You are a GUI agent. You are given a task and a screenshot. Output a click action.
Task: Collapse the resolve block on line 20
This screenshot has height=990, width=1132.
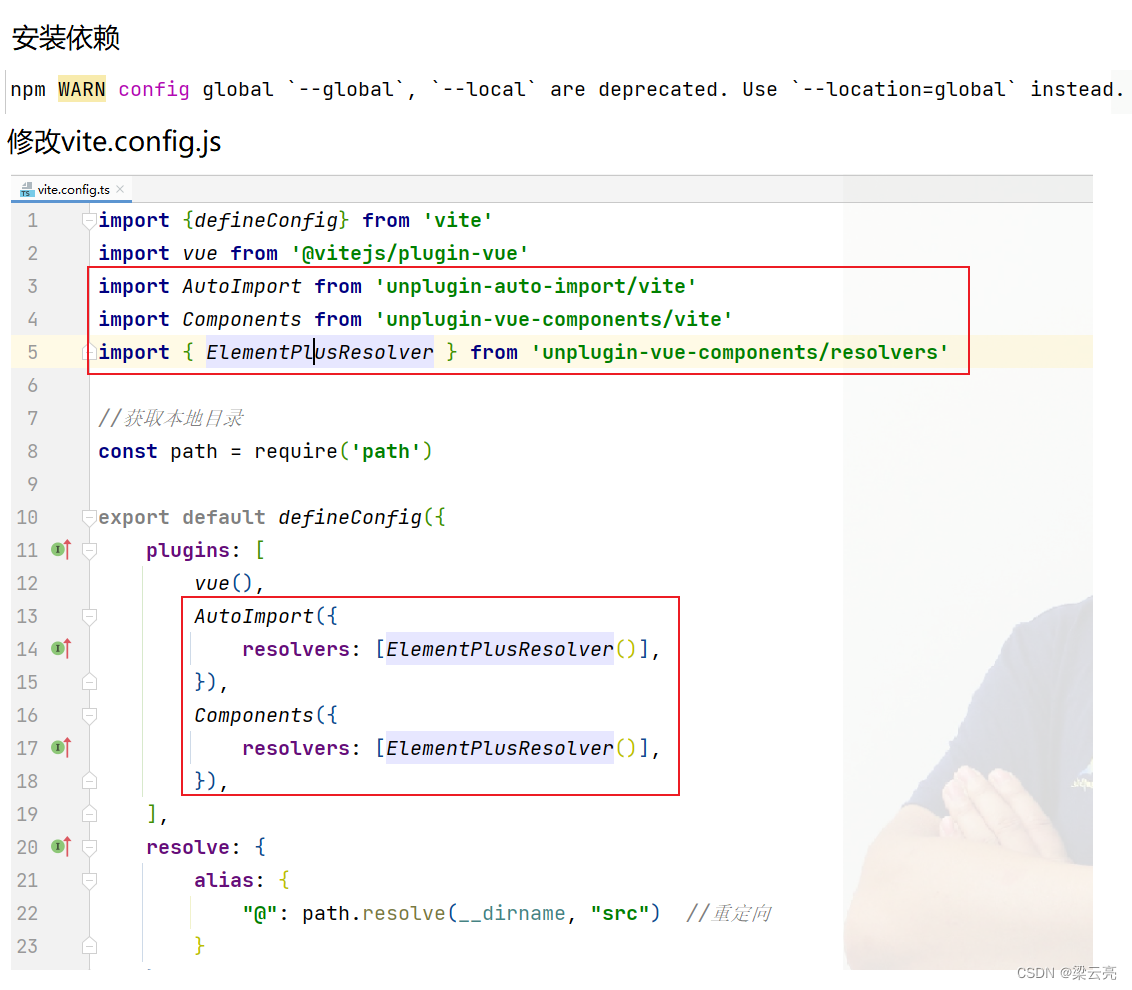(90, 847)
